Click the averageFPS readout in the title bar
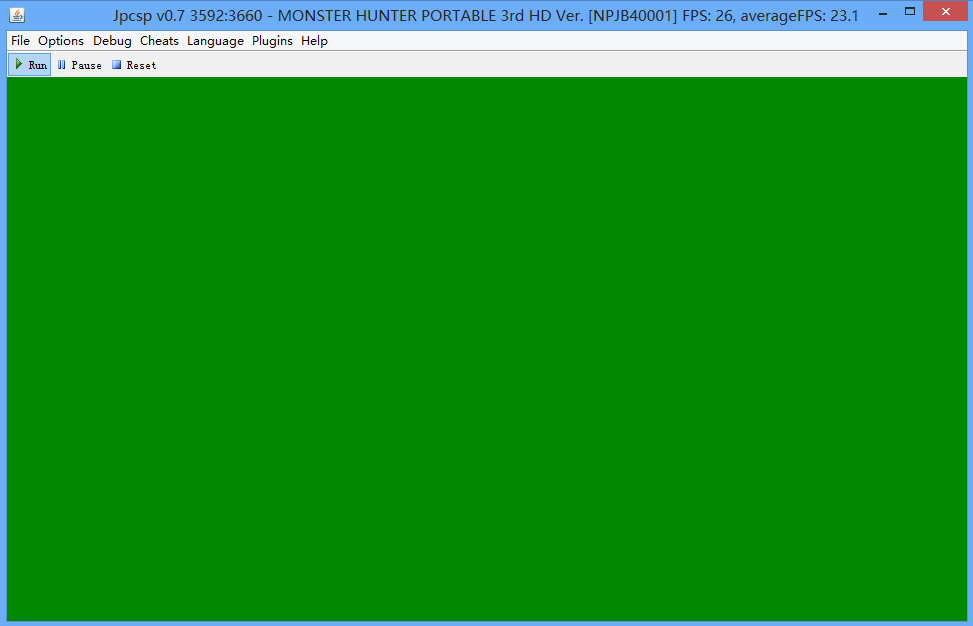 (x=798, y=16)
